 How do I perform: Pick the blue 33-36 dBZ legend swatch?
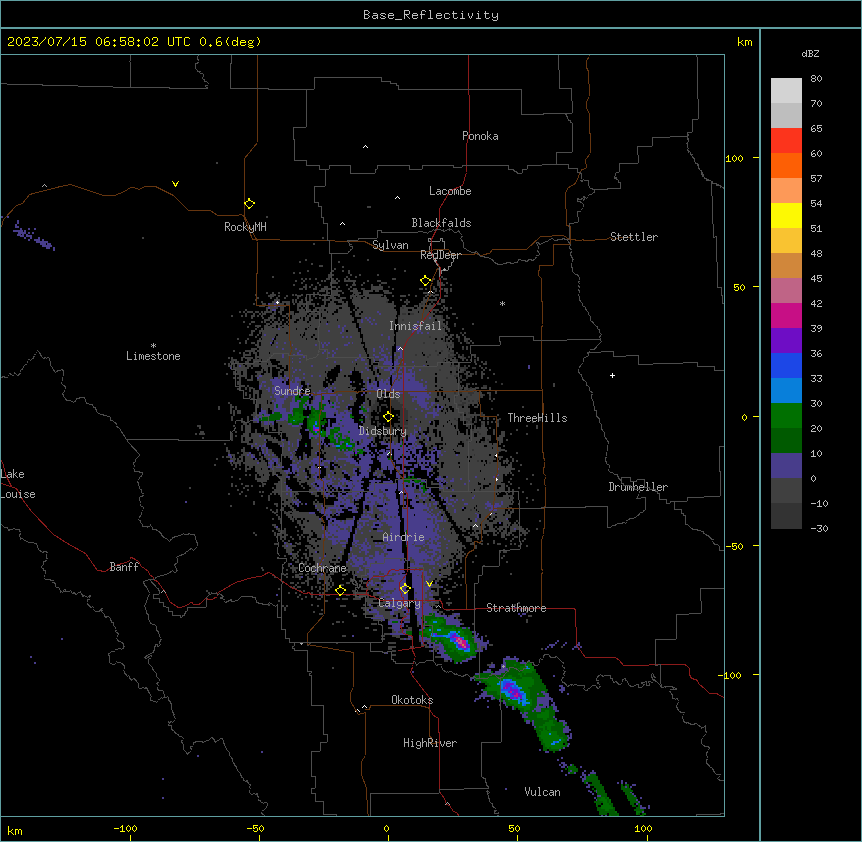[x=786, y=365]
